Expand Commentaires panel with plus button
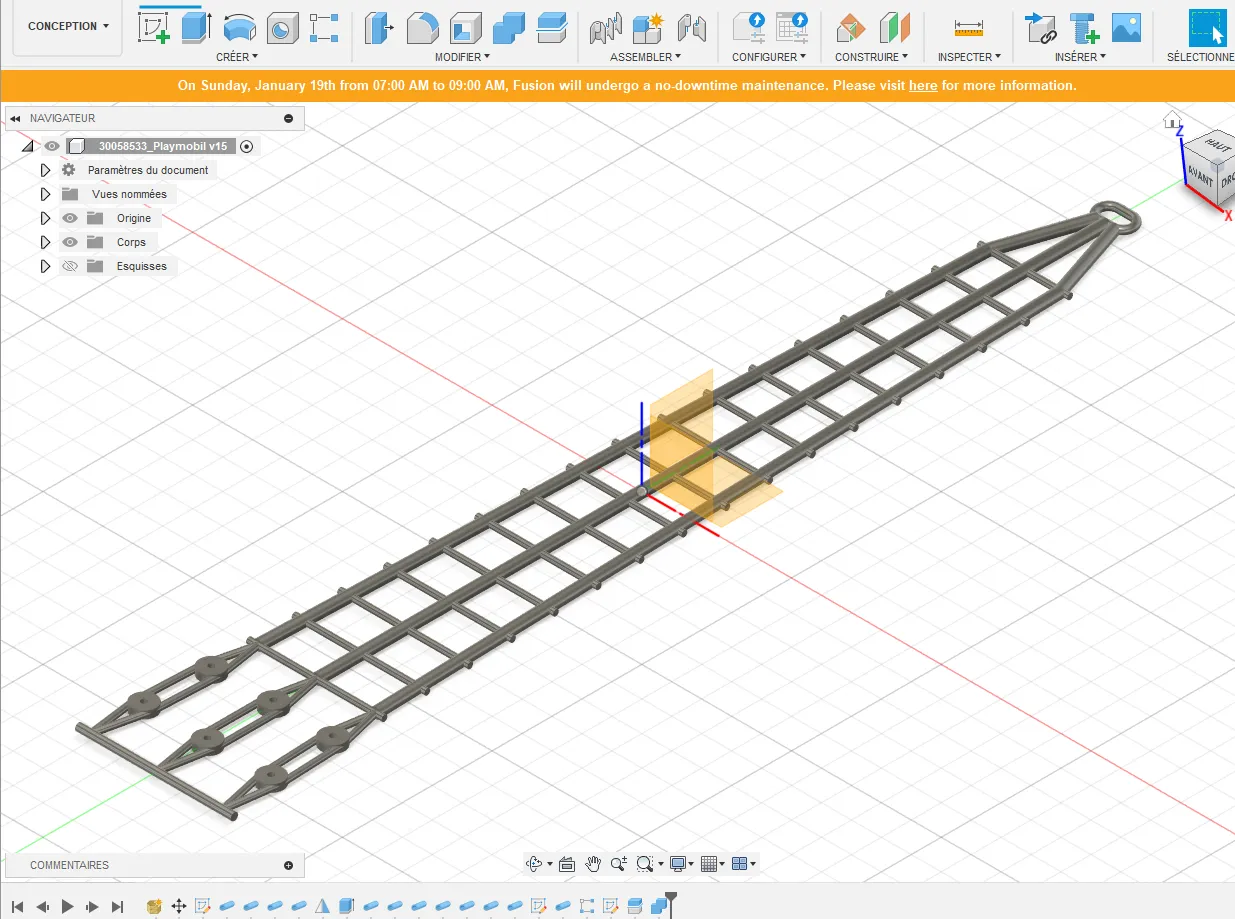Image resolution: width=1235 pixels, height=919 pixels. click(289, 865)
